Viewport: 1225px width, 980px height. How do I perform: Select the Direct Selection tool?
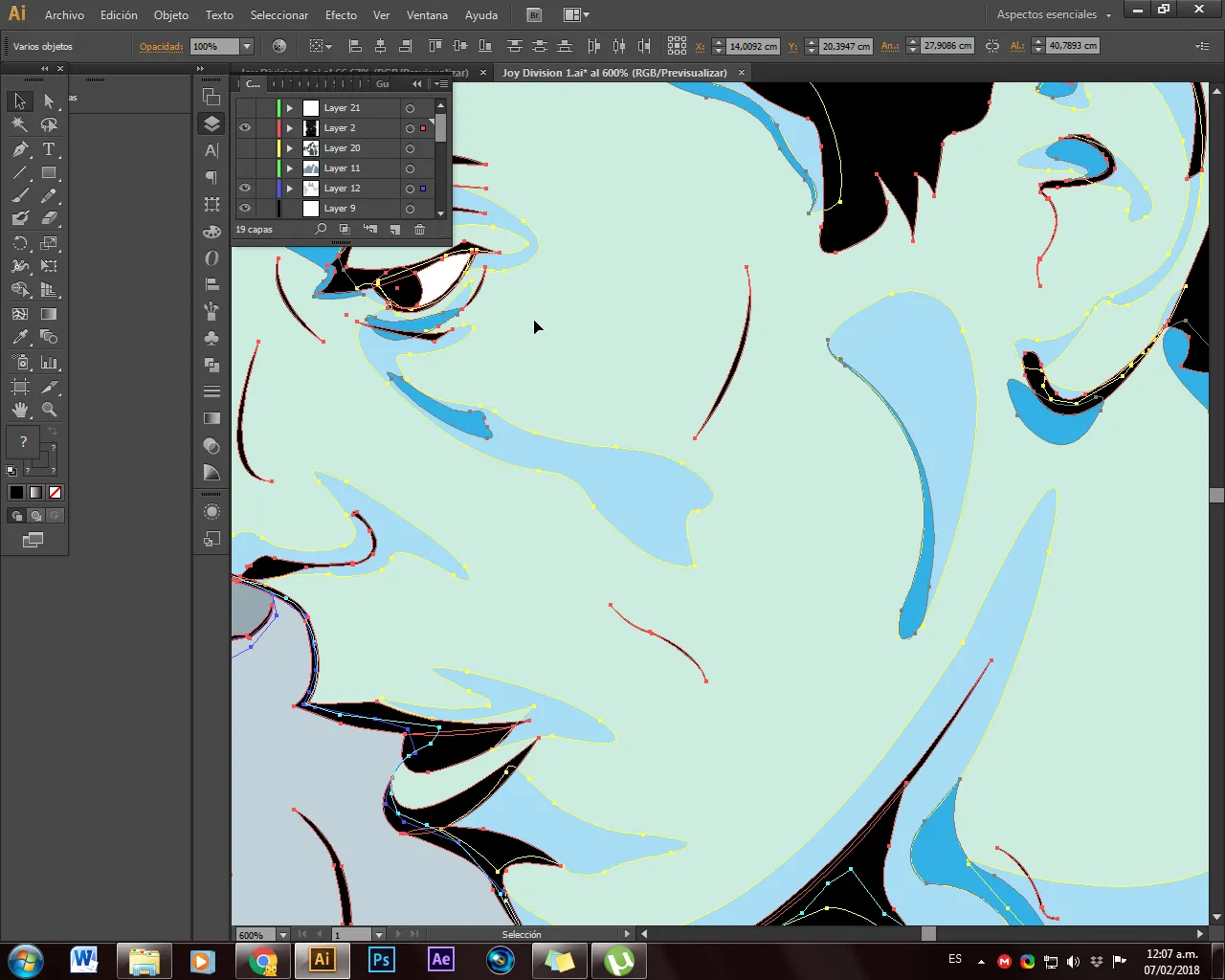(x=50, y=101)
